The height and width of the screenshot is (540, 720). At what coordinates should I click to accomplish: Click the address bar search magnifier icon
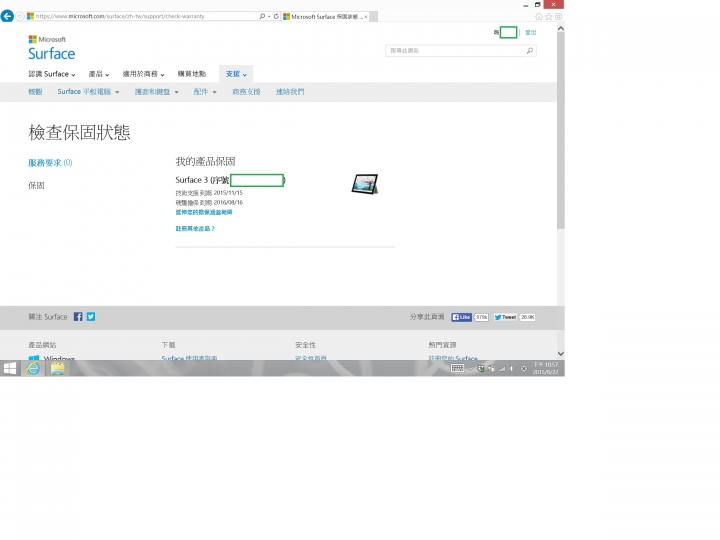tap(262, 16)
